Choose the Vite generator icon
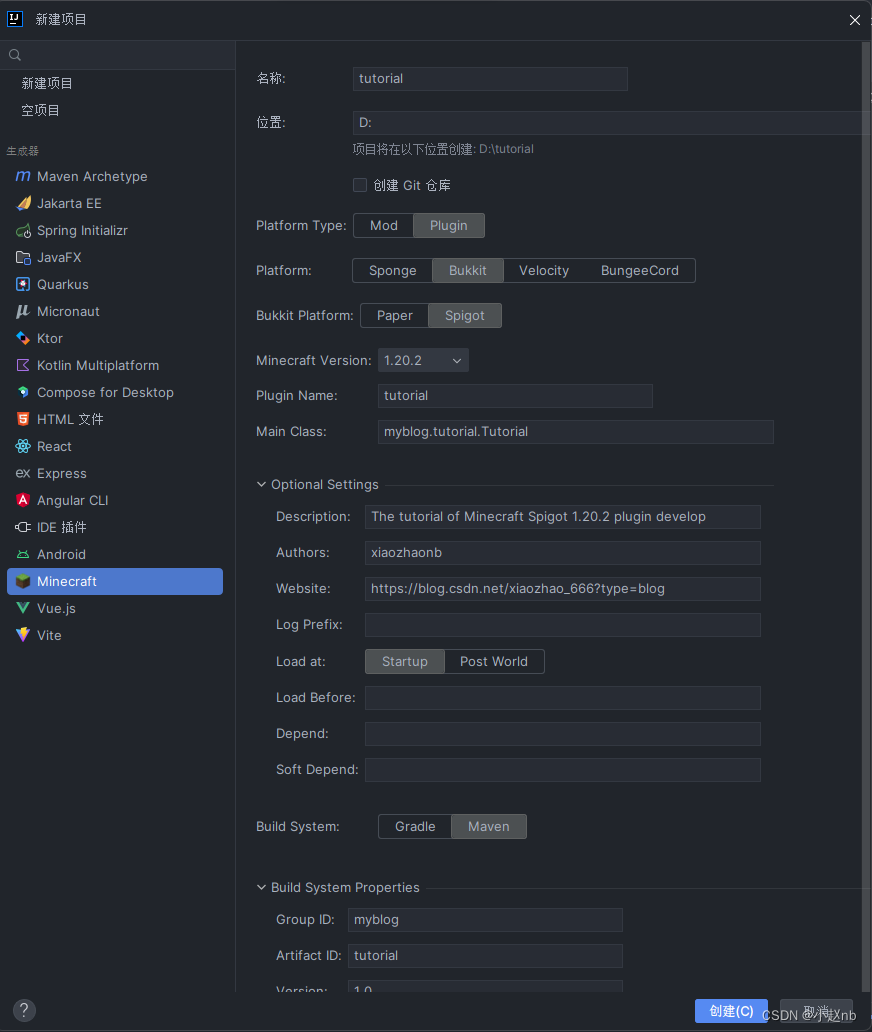This screenshot has width=872, height=1032. (x=23, y=635)
